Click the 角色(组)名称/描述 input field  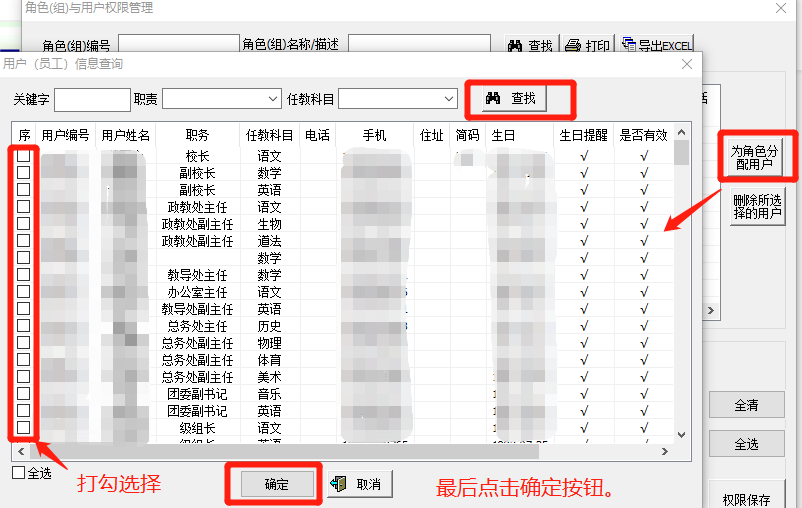(419, 43)
